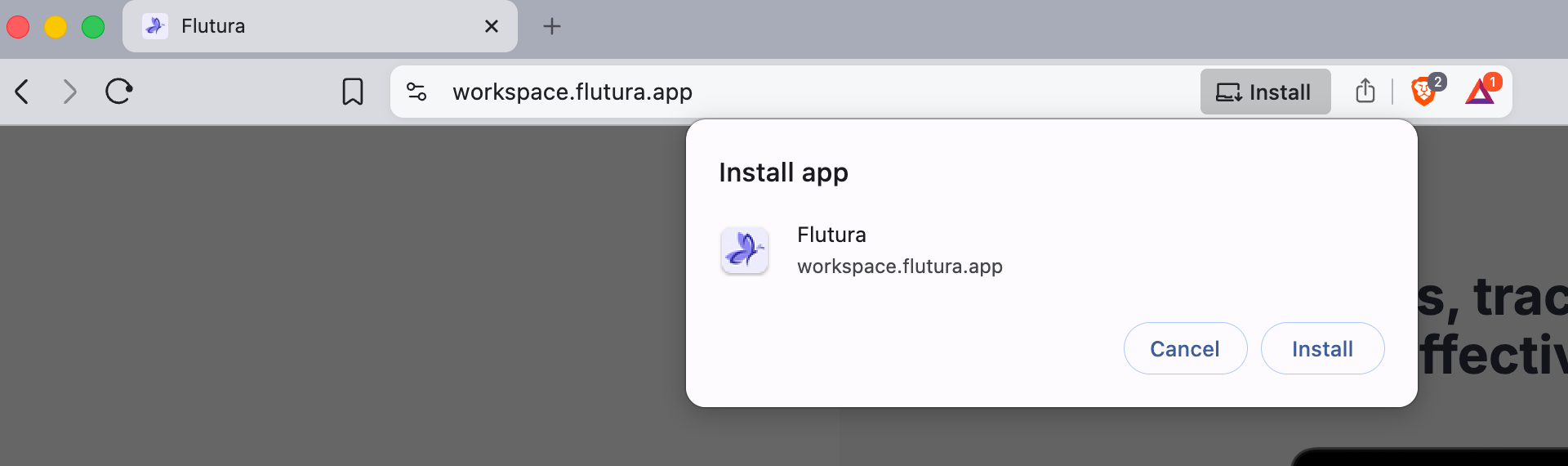The height and width of the screenshot is (466, 1568).
Task: Open site settings icon in address bar
Action: [x=416, y=92]
